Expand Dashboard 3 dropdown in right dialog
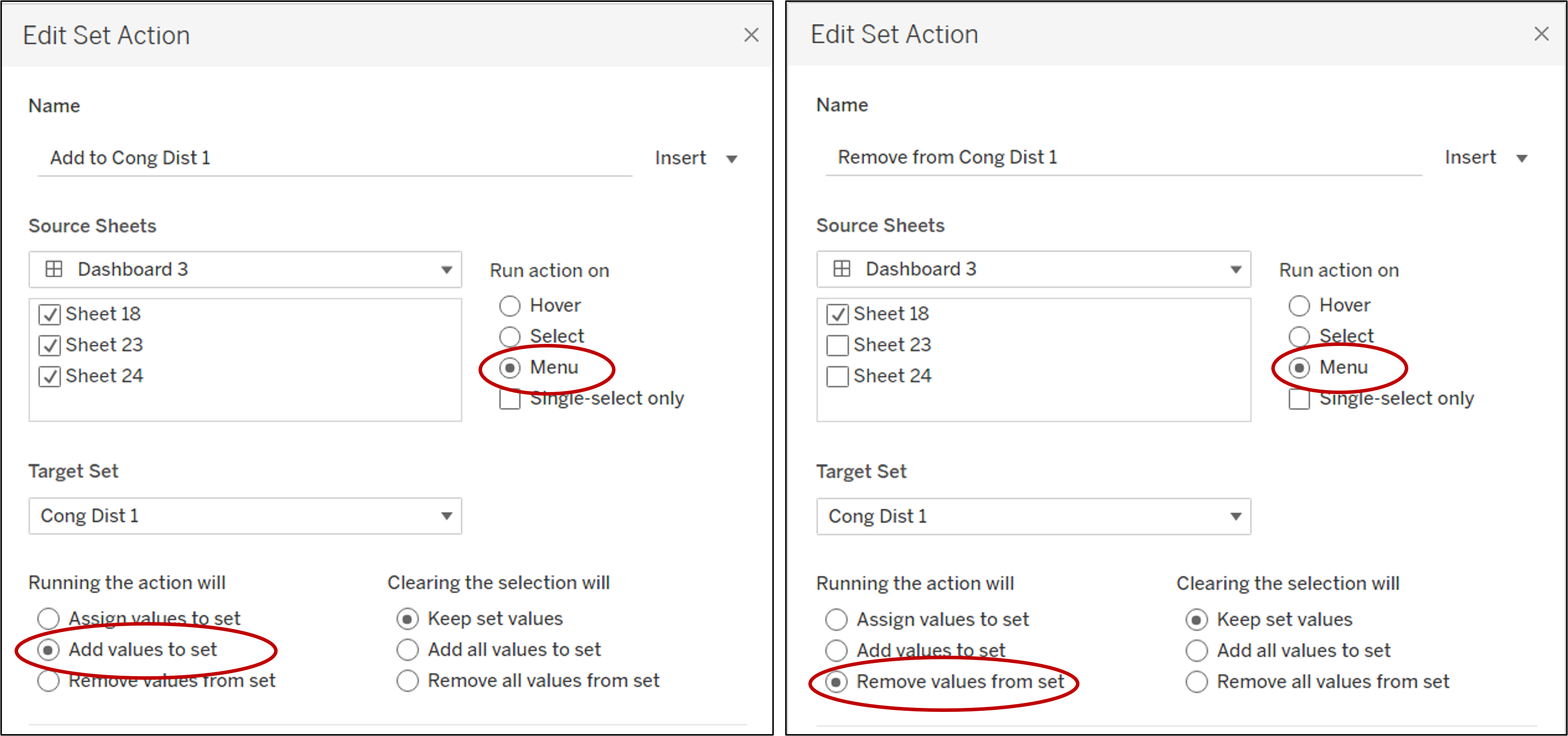This screenshot has height=736, width=1568. (x=1033, y=269)
